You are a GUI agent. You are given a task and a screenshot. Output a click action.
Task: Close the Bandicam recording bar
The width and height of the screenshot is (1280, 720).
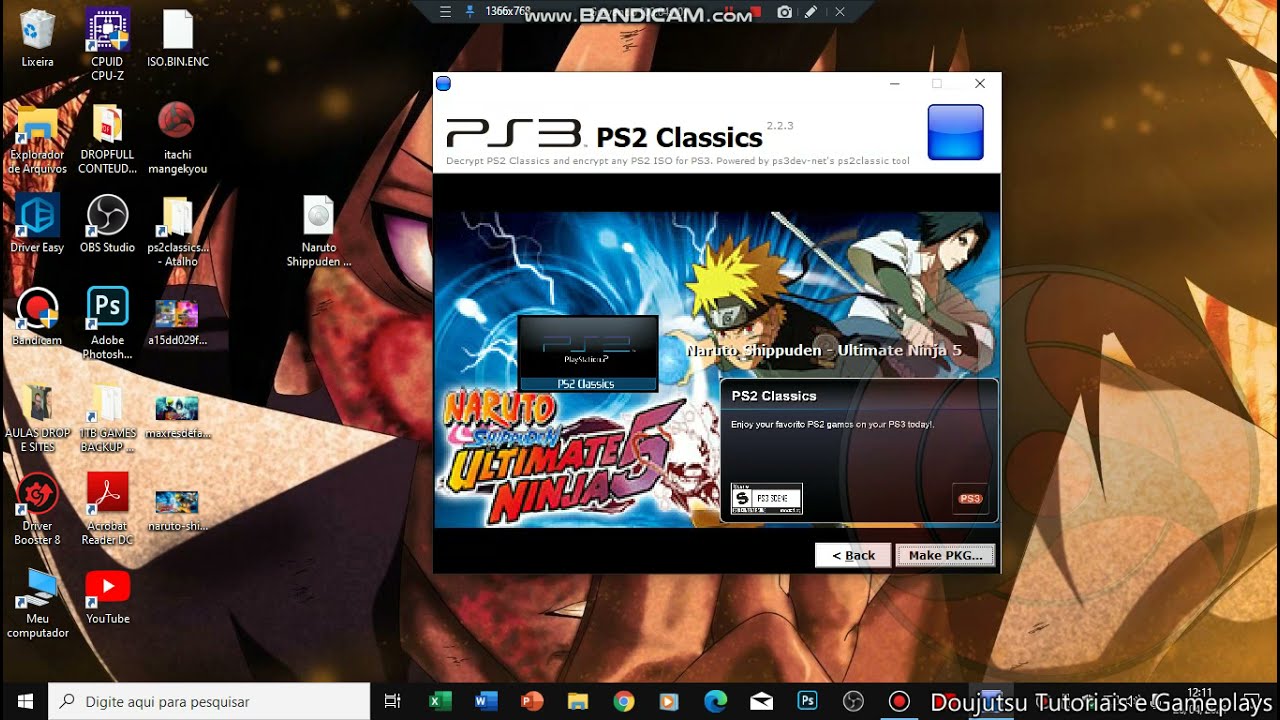pyautogui.click(x=840, y=12)
